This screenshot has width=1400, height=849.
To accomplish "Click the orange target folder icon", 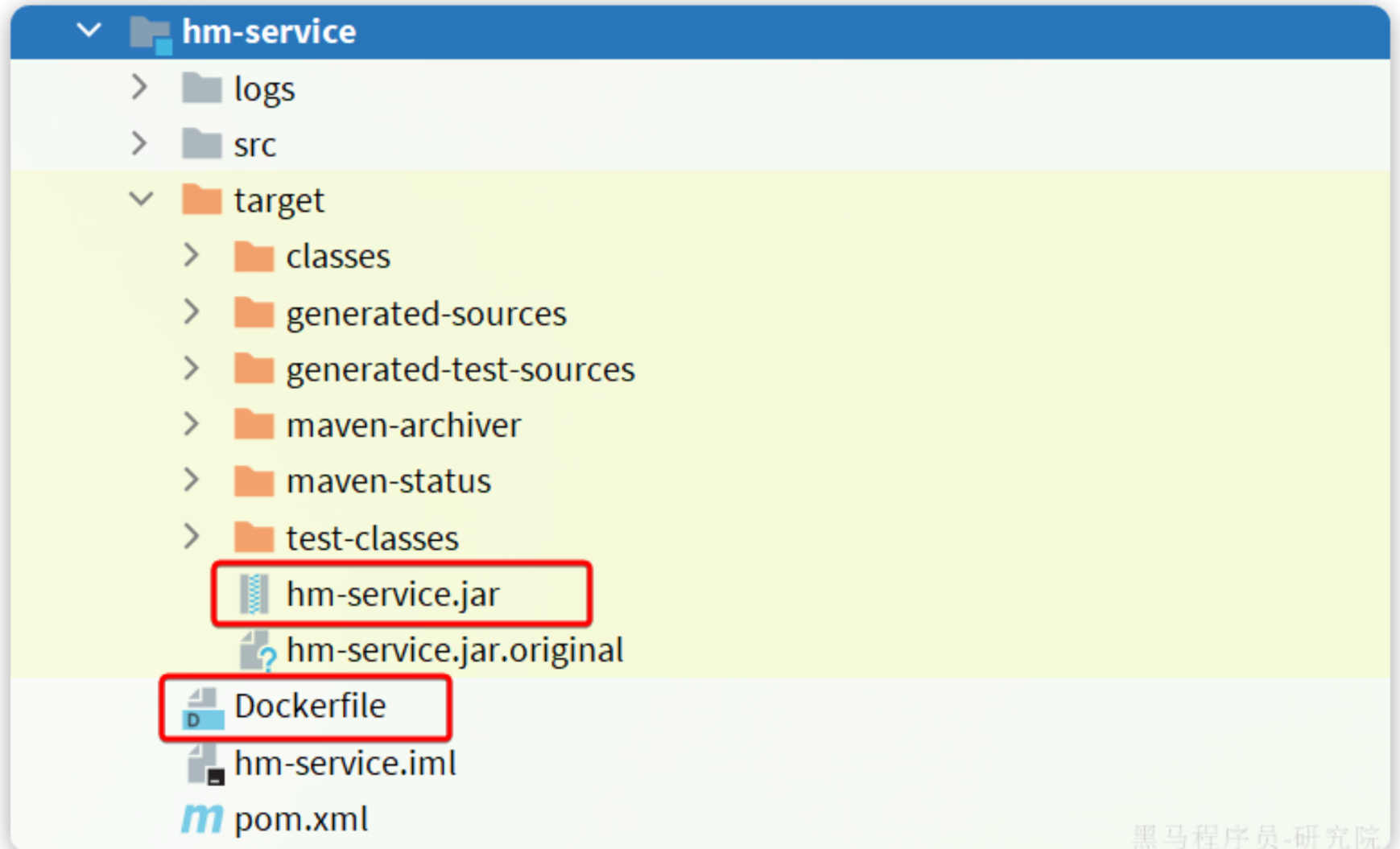I will click(201, 199).
